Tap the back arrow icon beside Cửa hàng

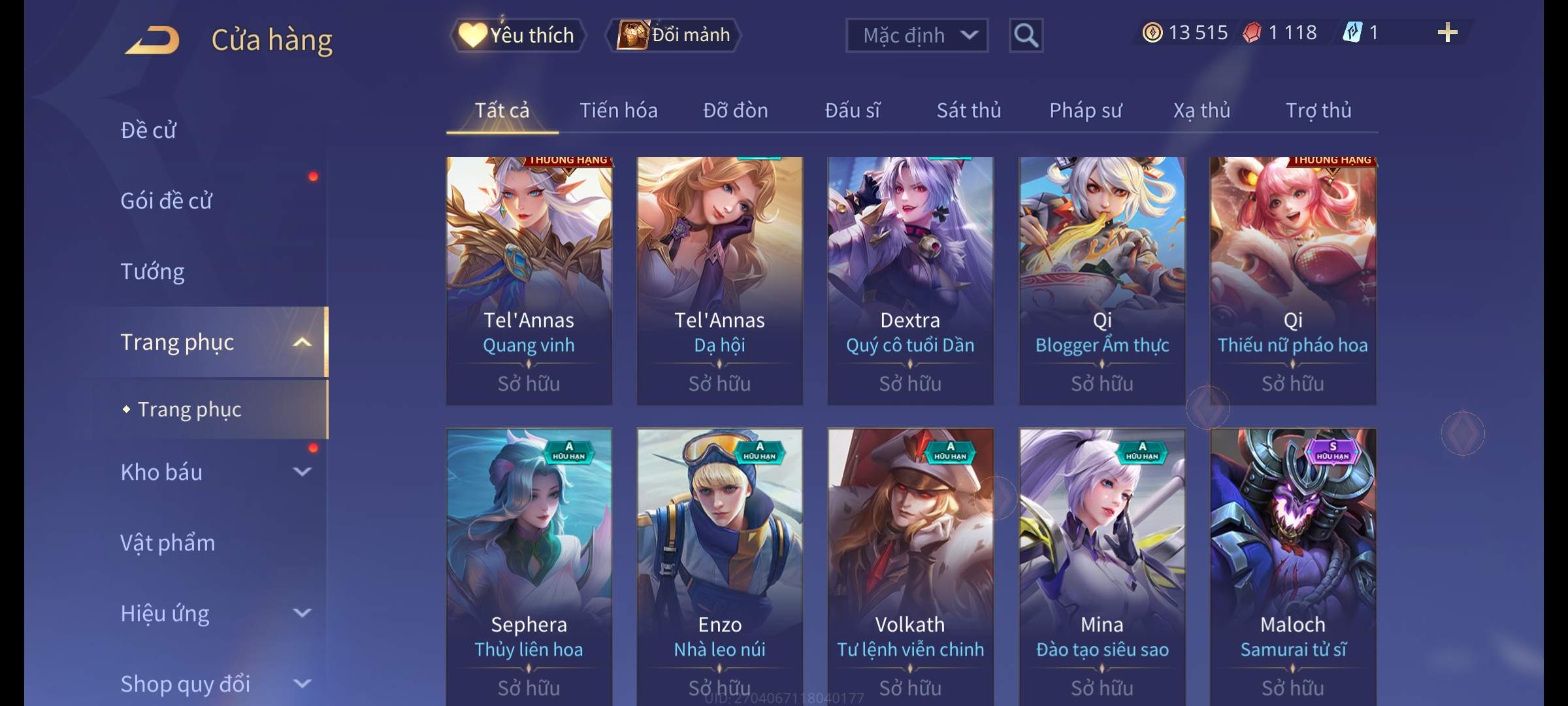coord(153,39)
